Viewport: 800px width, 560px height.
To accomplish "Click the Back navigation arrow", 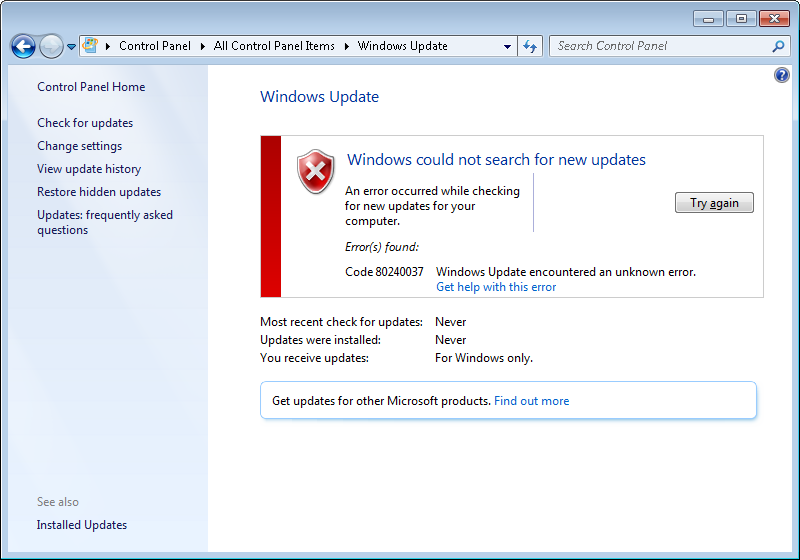I will tap(23, 46).
